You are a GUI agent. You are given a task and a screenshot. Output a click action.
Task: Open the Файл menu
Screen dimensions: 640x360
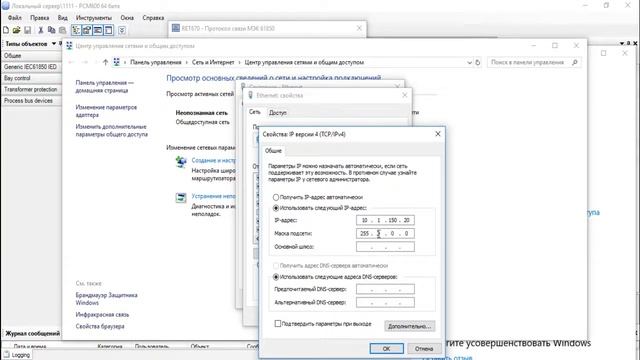[x=15, y=18]
